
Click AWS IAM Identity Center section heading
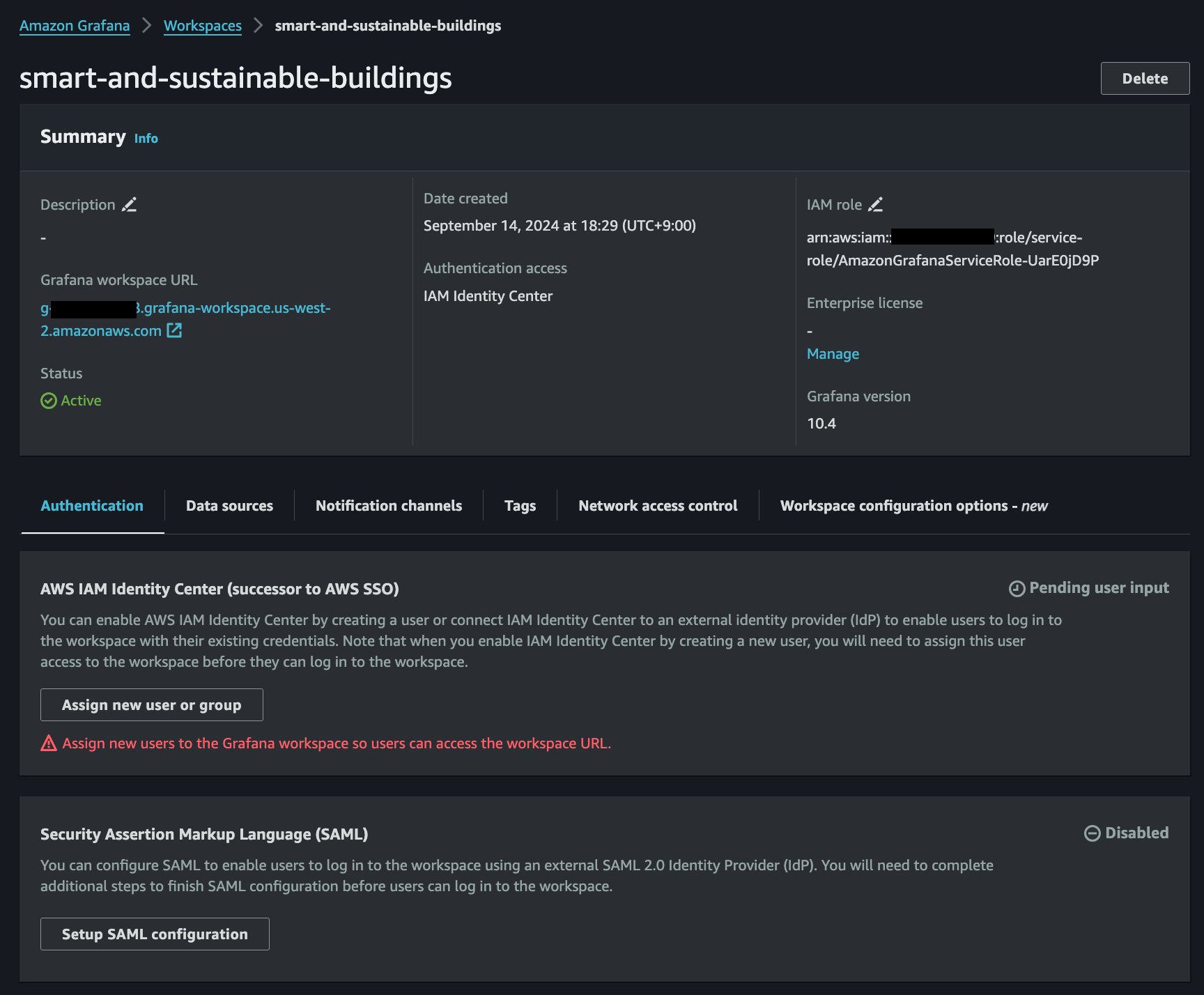[x=219, y=589]
